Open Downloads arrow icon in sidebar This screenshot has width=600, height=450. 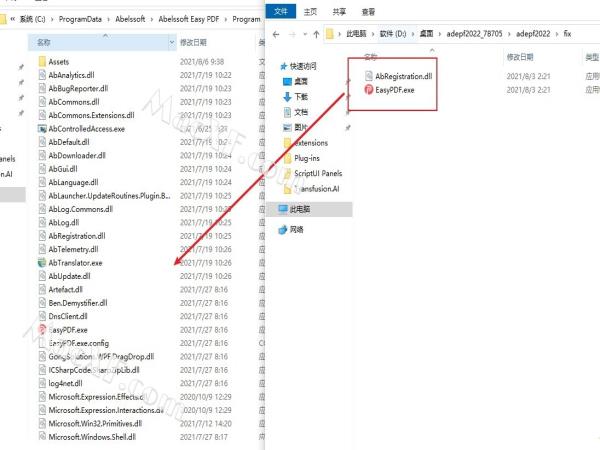(x=287, y=97)
